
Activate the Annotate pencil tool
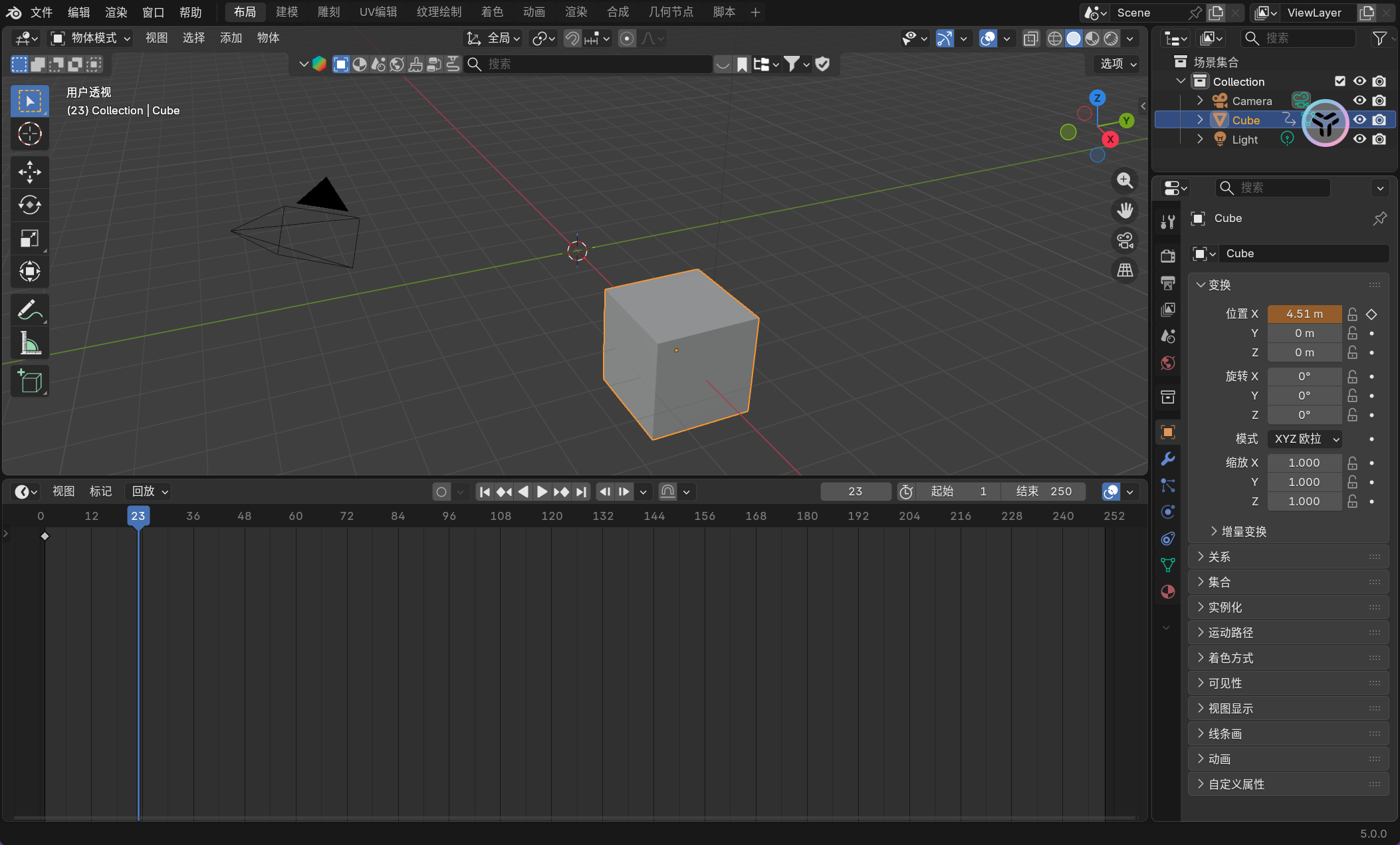pos(29,310)
